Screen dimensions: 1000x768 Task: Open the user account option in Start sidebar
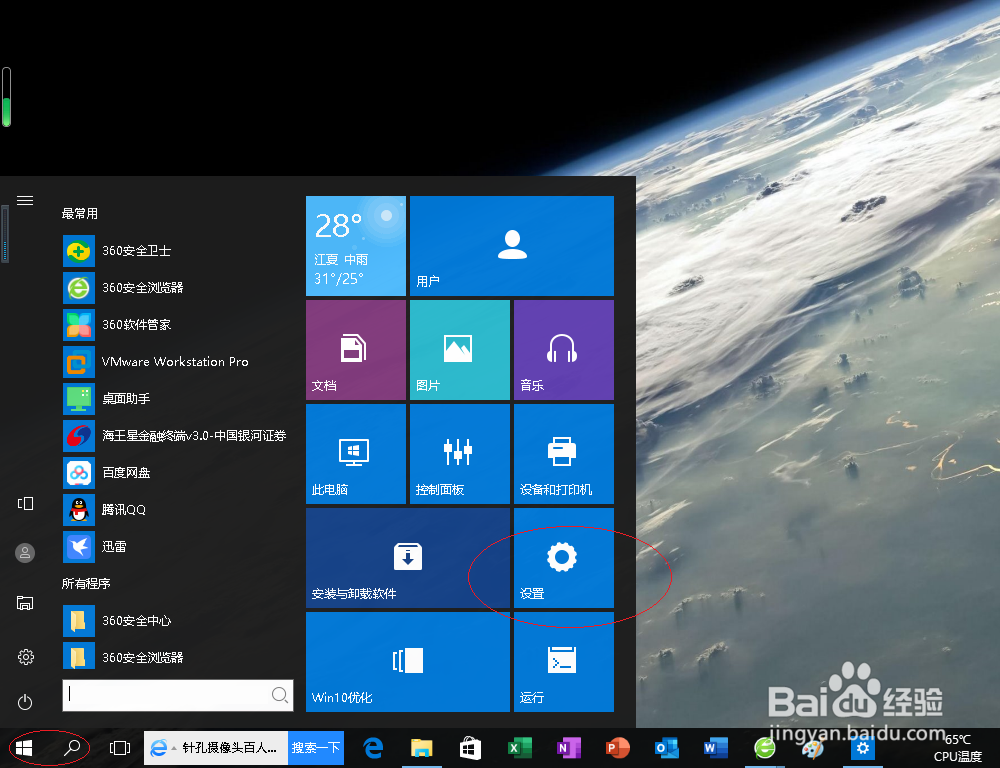click(x=24, y=552)
